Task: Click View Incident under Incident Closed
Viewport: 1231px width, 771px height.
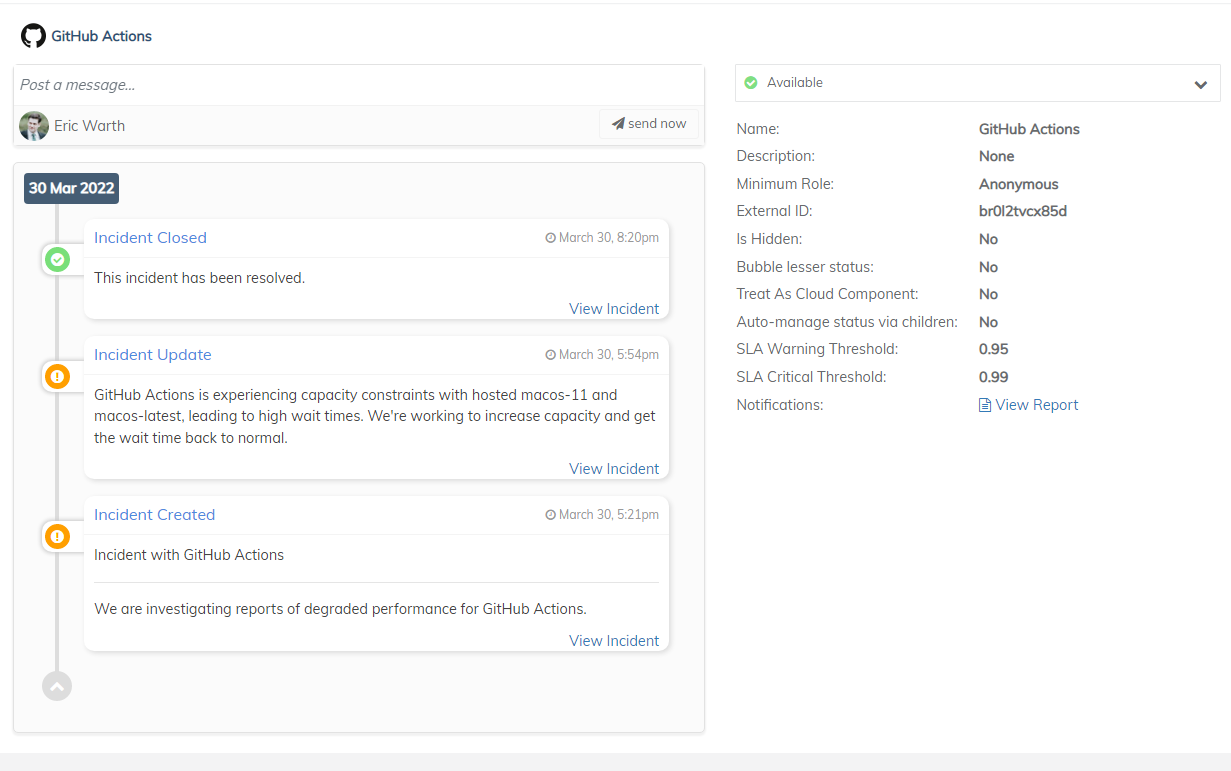Action: 614,309
